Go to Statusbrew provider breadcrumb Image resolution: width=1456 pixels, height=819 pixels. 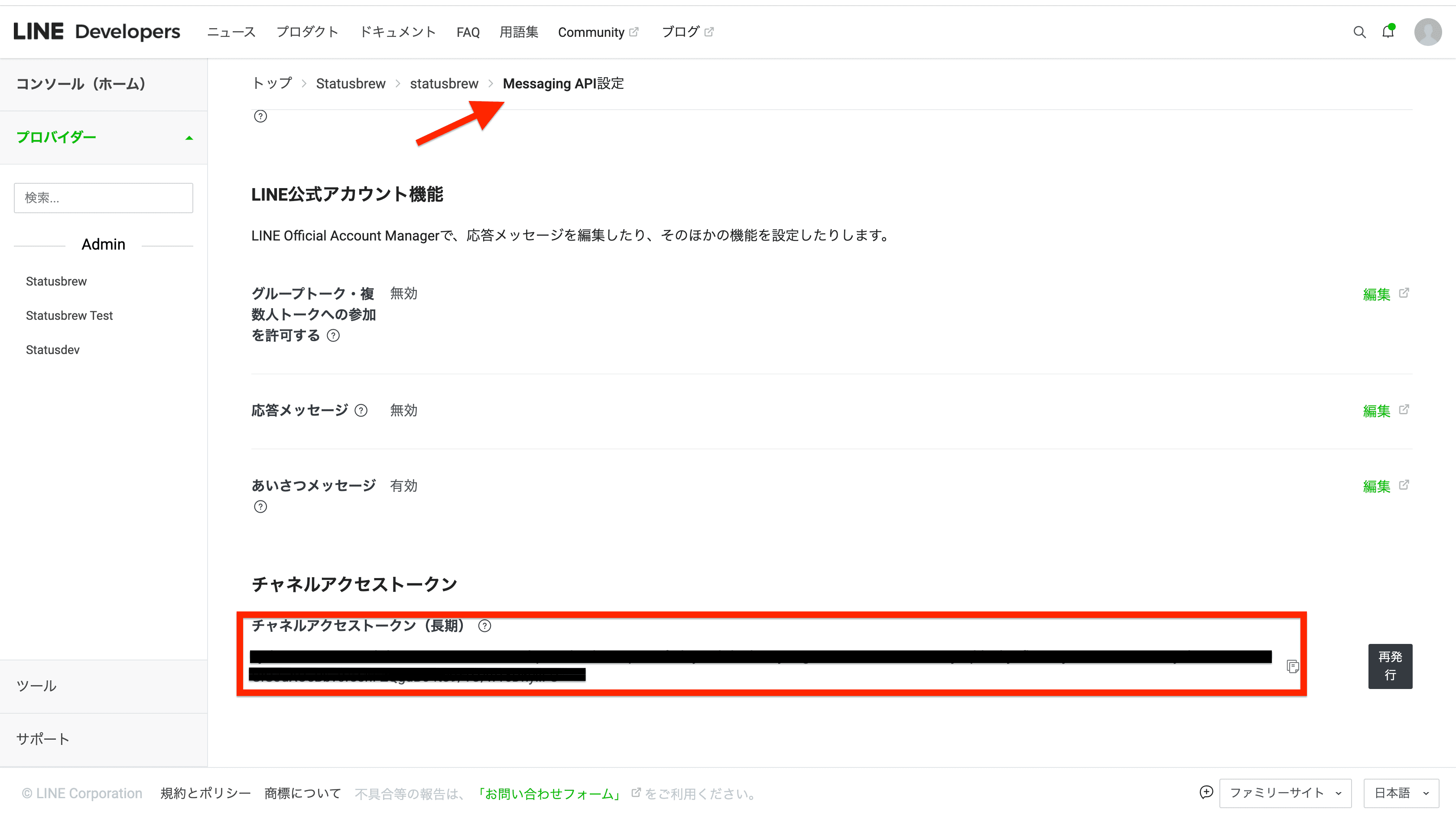tap(351, 84)
